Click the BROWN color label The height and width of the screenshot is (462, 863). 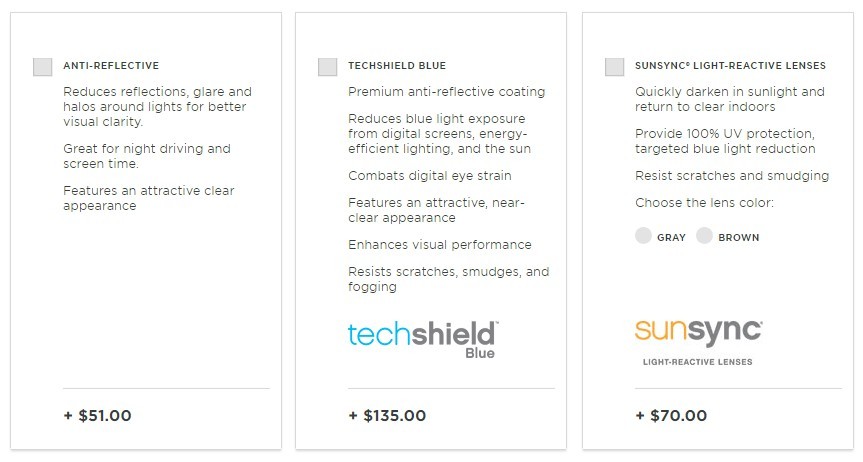tap(739, 237)
